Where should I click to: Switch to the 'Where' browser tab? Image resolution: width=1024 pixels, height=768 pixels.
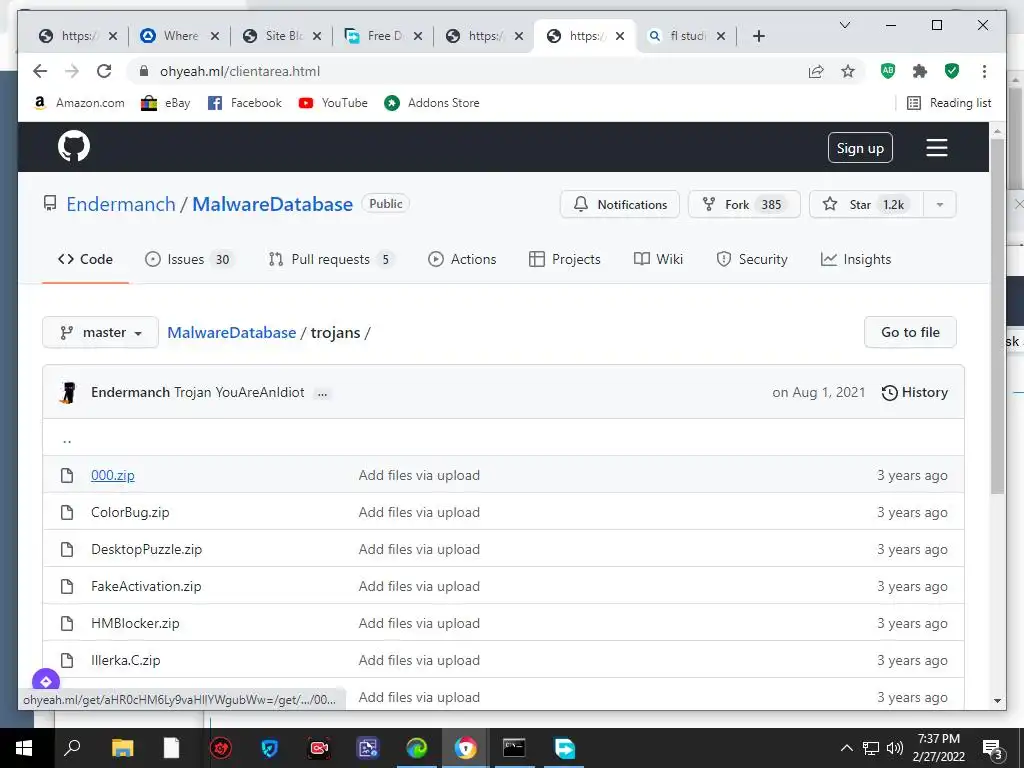click(x=180, y=36)
